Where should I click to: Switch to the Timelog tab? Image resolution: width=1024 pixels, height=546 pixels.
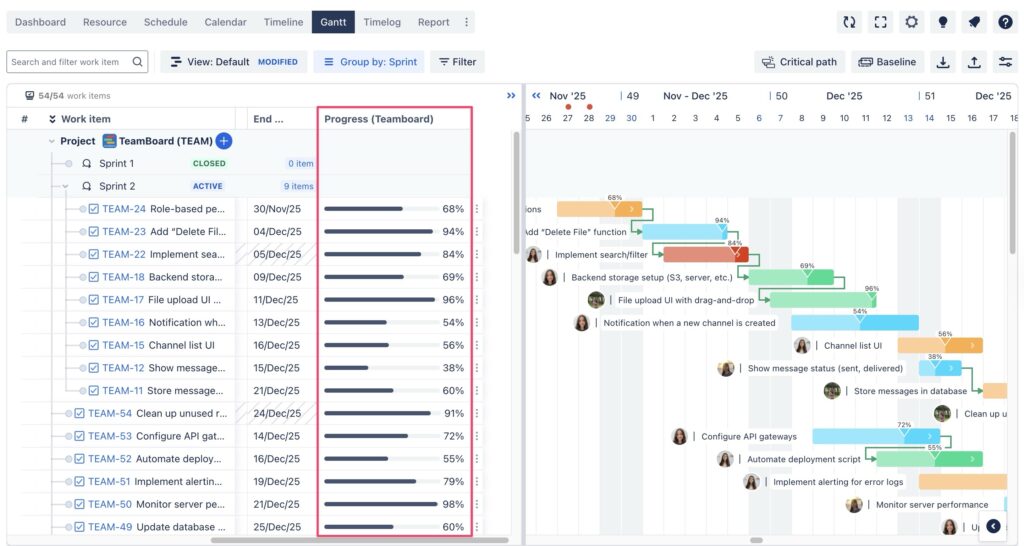(382, 22)
